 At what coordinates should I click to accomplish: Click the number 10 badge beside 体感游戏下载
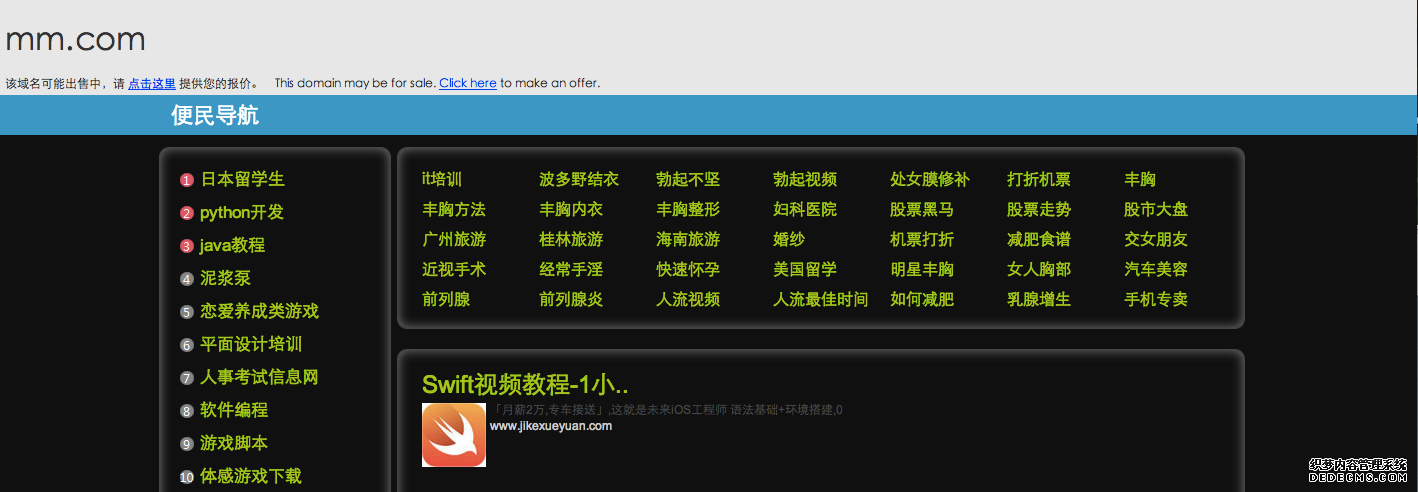click(x=187, y=477)
